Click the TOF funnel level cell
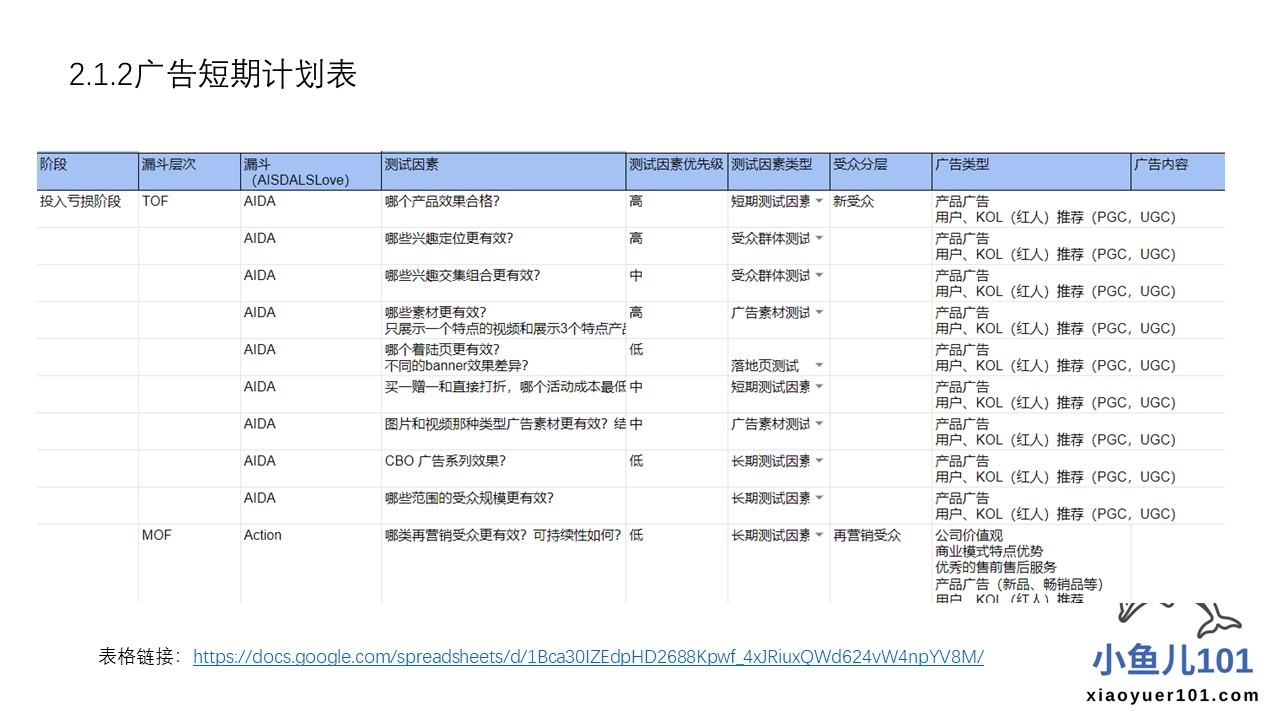1280x720 pixels. 156,201
